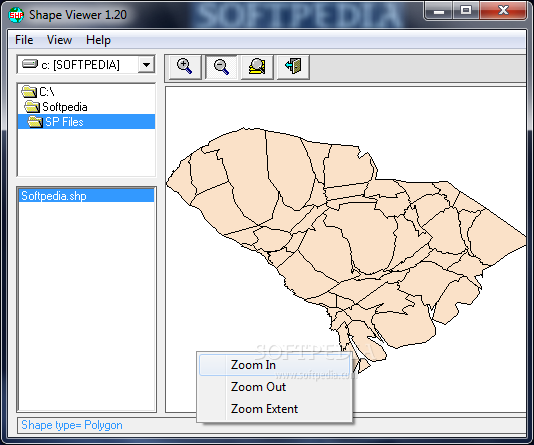Open the File menu
The width and height of the screenshot is (534, 445).
click(x=24, y=40)
